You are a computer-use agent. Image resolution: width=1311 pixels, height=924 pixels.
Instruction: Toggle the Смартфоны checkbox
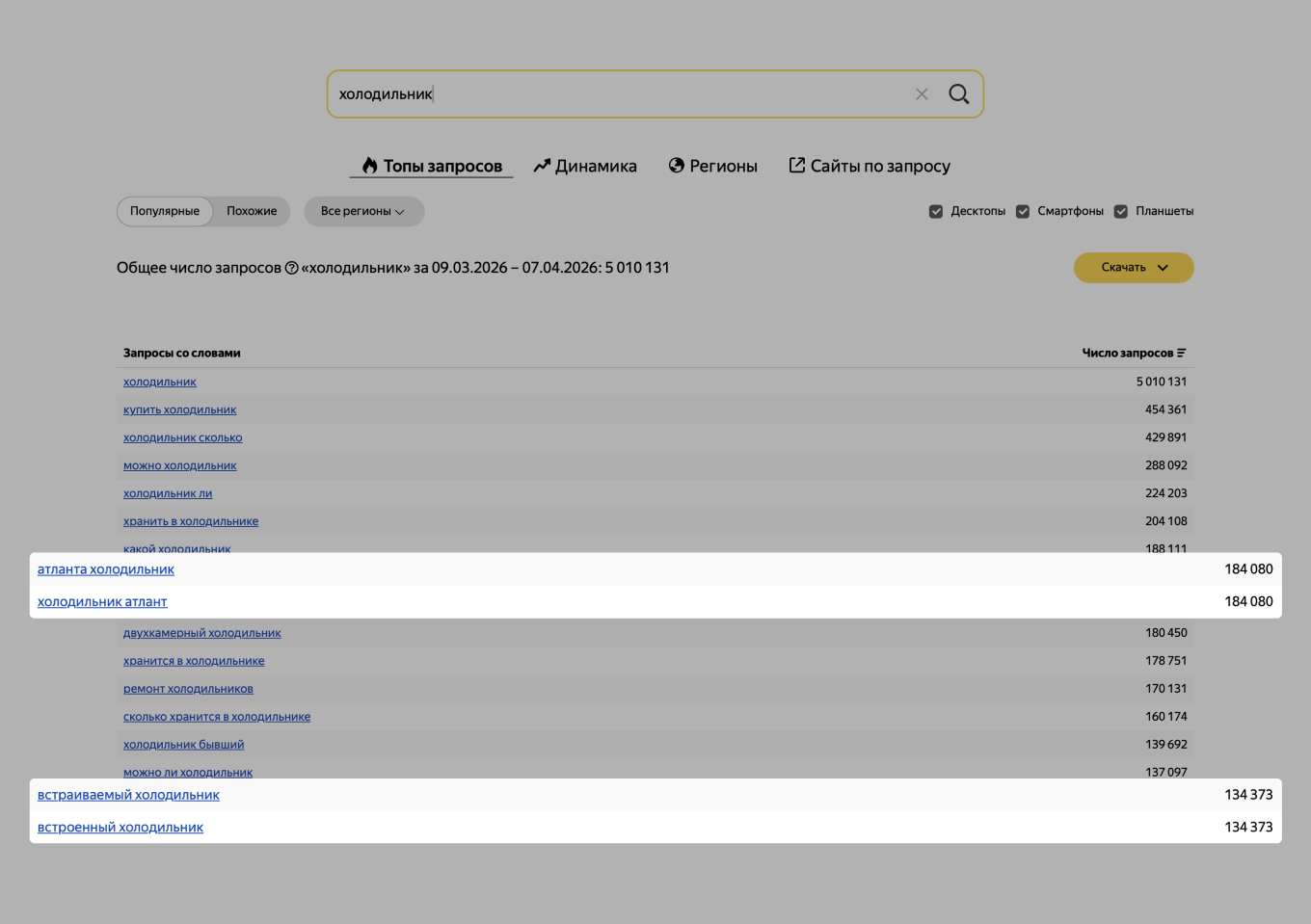pos(1023,212)
